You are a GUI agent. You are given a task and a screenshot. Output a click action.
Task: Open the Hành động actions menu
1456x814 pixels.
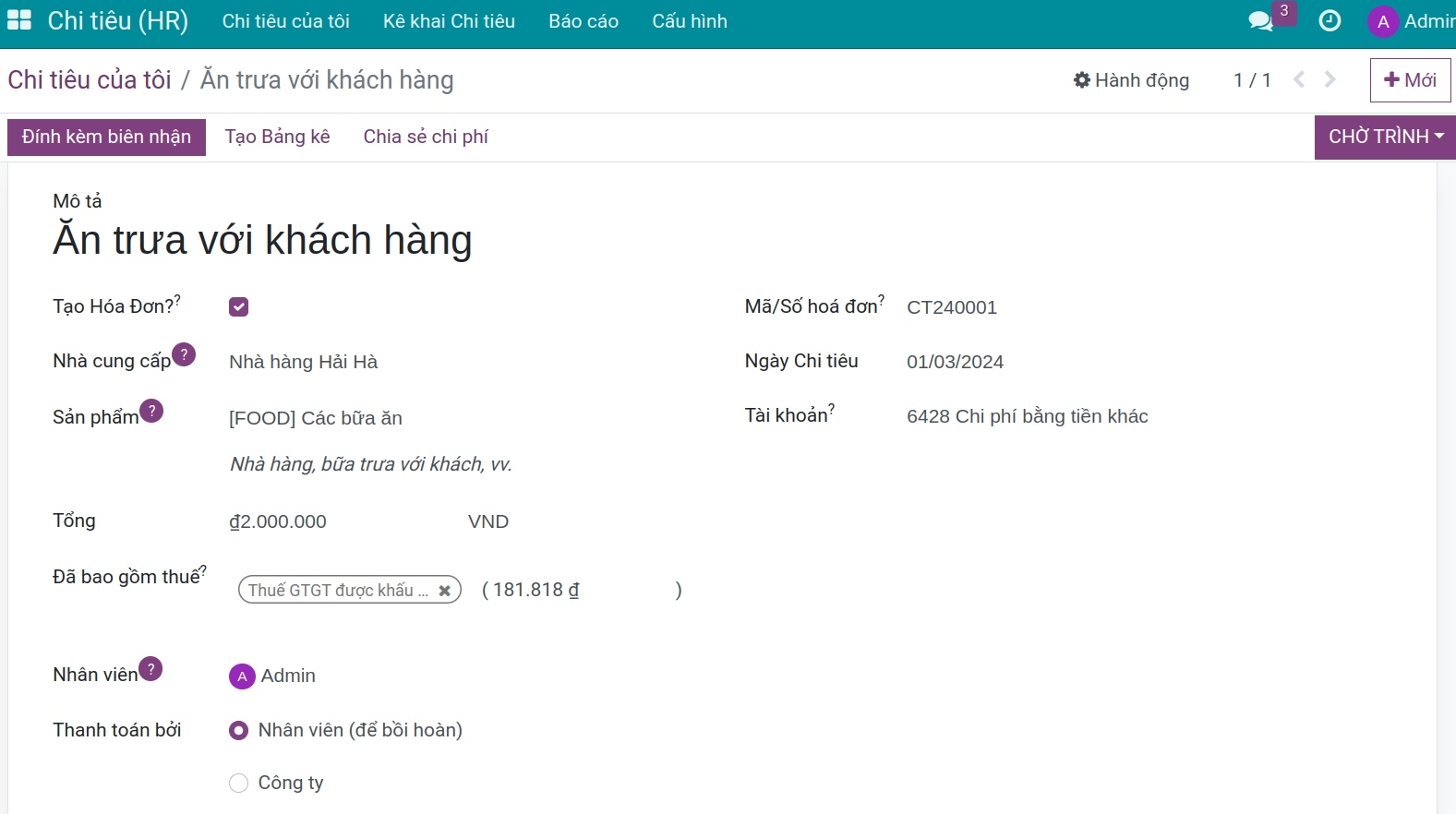tap(1131, 80)
